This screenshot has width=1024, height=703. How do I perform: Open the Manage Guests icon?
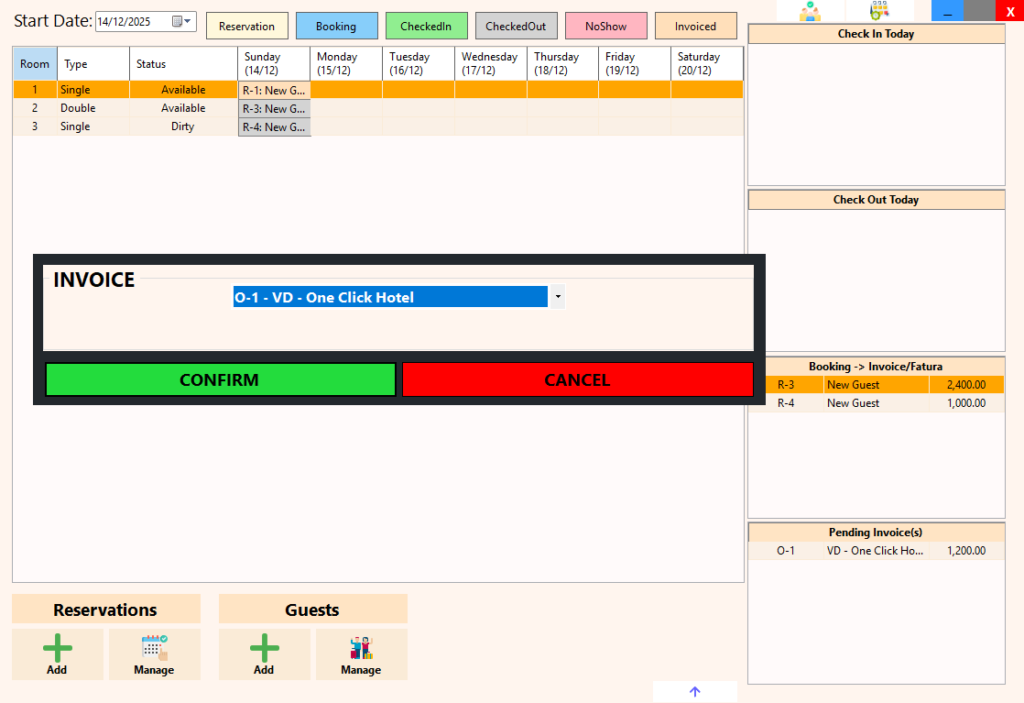[x=361, y=646]
